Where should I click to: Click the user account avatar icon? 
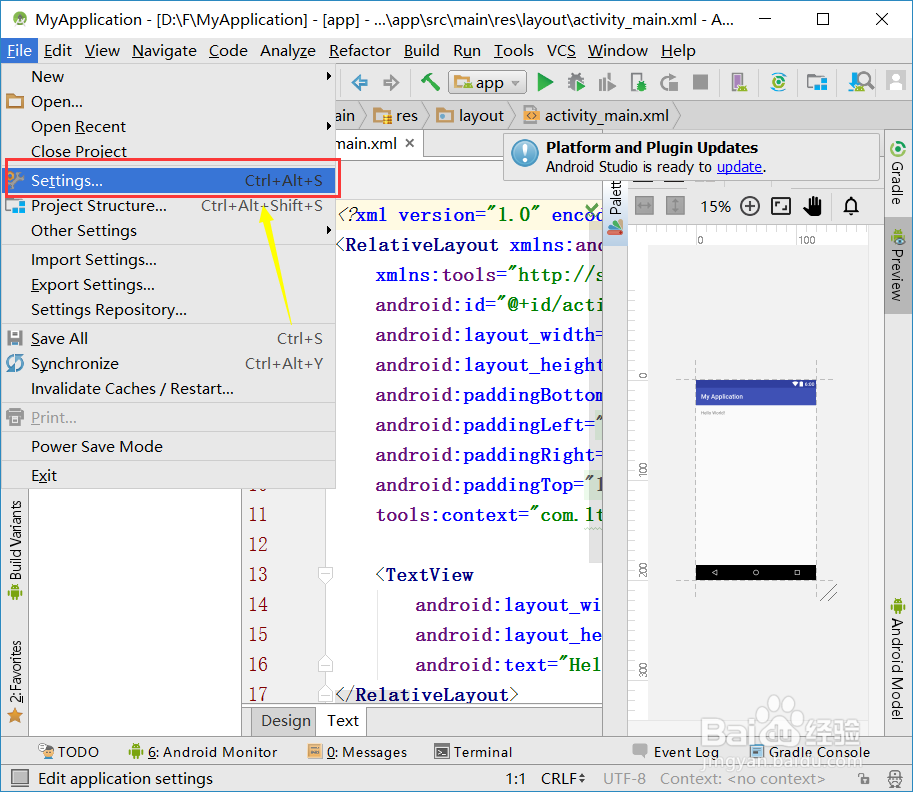click(896, 82)
